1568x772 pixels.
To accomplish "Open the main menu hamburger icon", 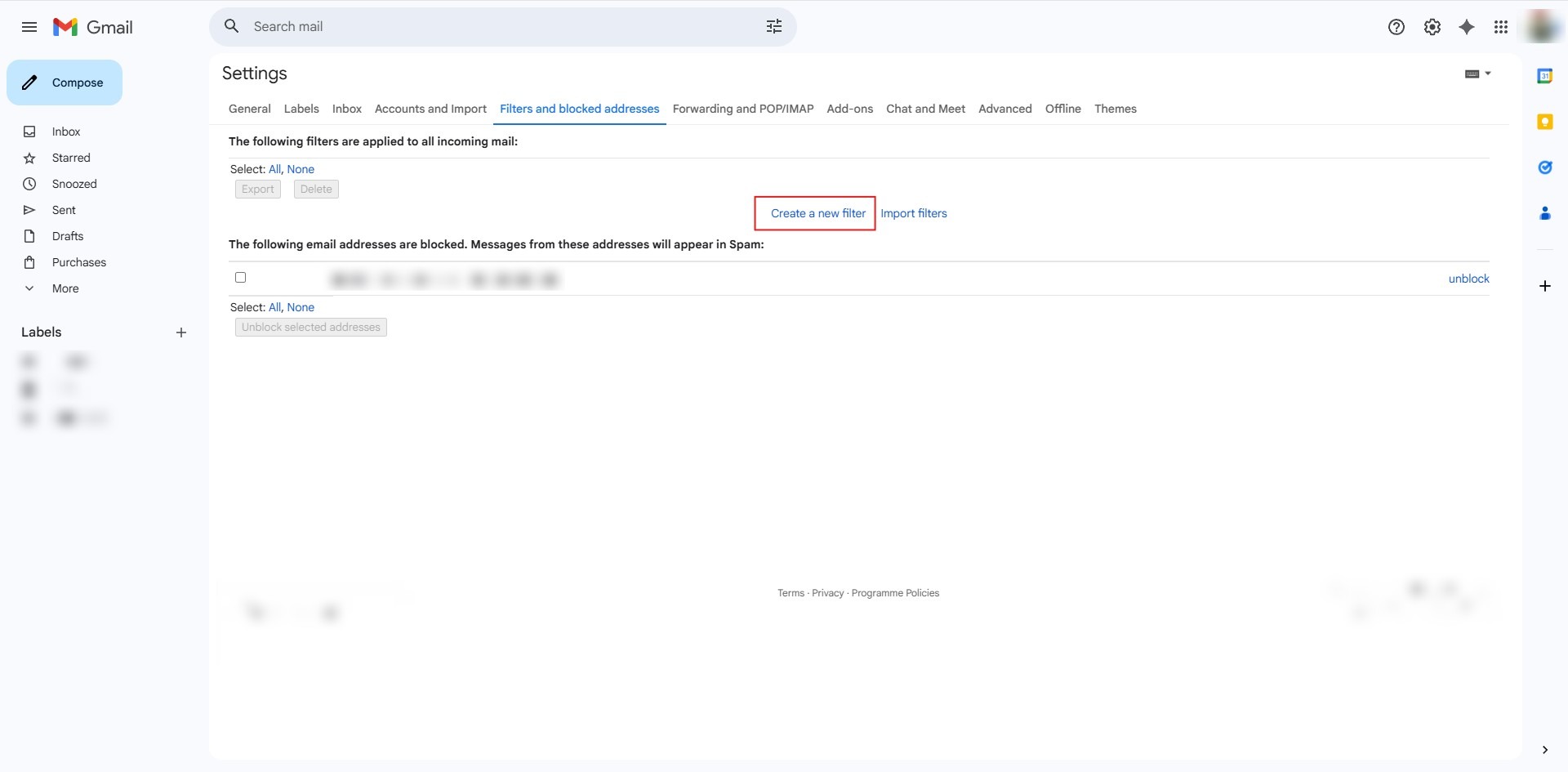I will [x=29, y=27].
